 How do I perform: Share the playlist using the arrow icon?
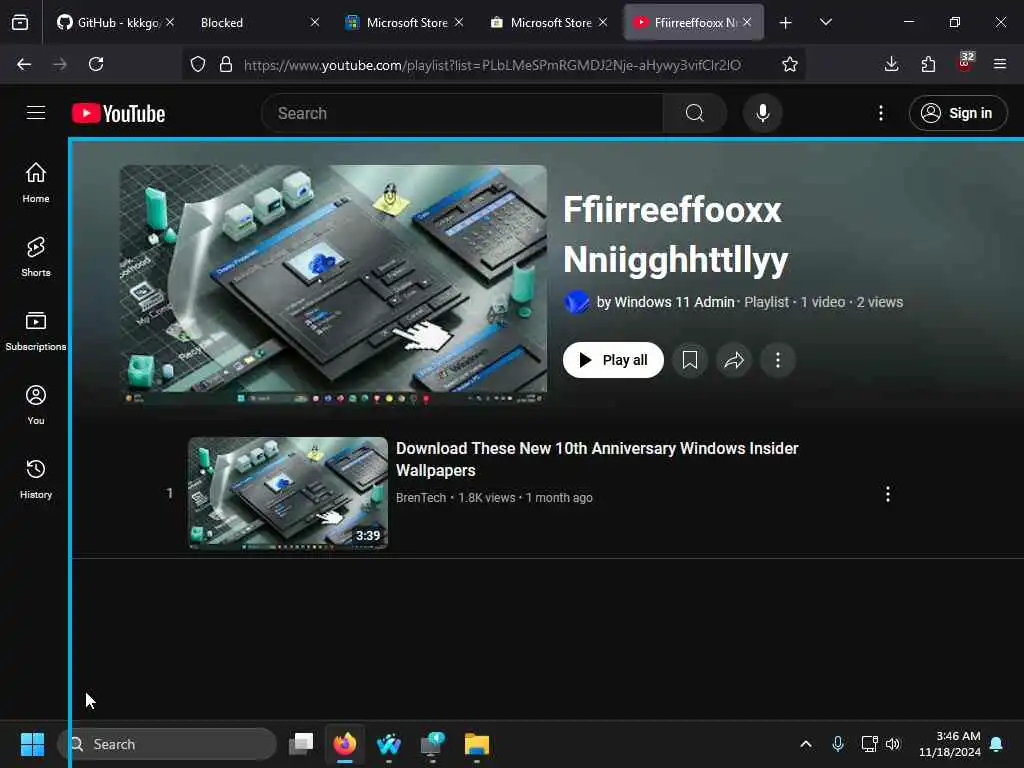733,360
